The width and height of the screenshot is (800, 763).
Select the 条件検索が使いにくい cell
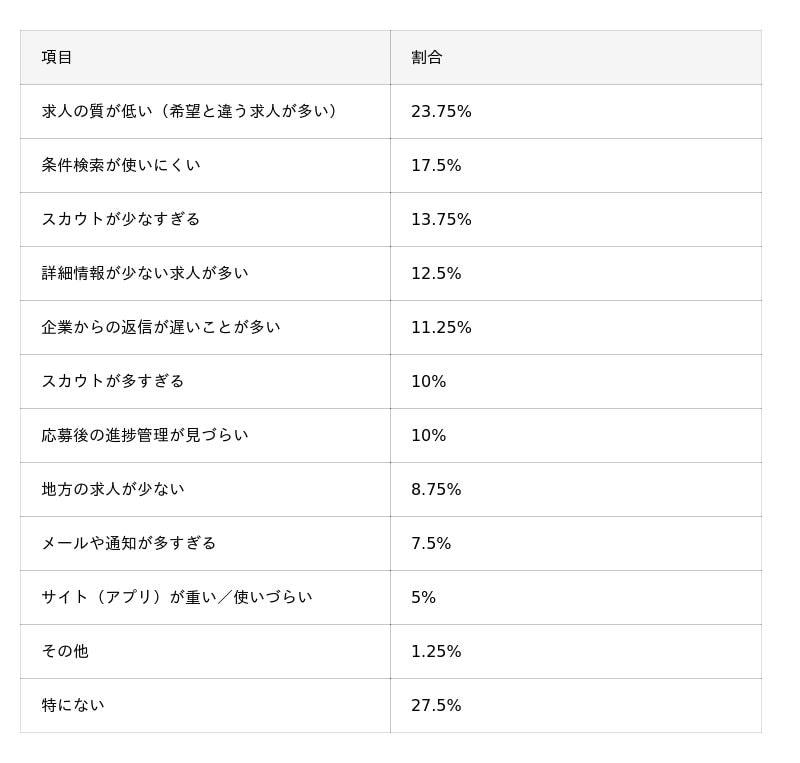(121, 165)
